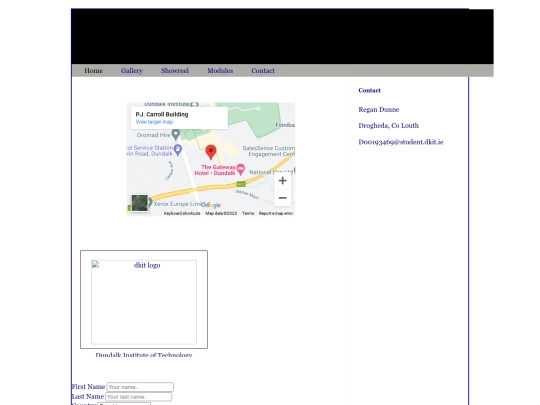Click the Dromad Hire map marker

point(176,134)
